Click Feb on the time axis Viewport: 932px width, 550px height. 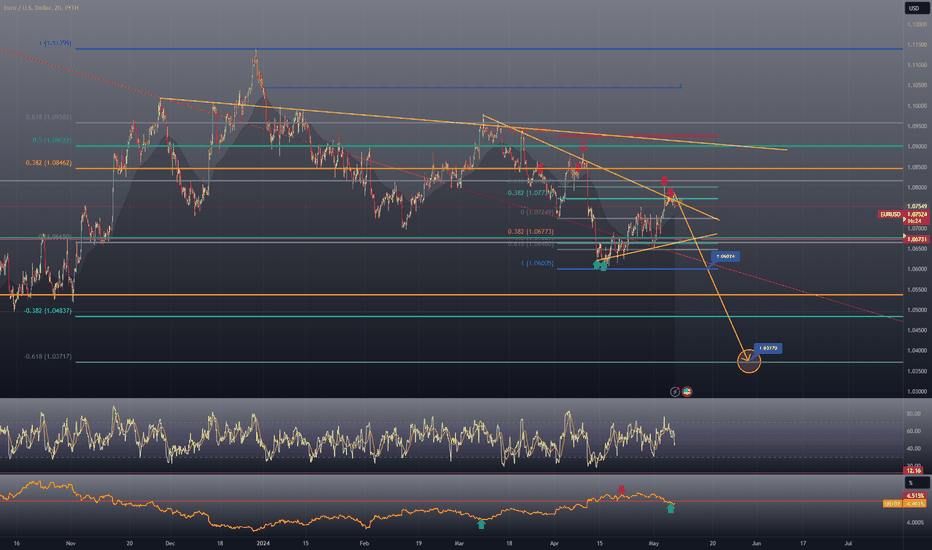[364, 543]
